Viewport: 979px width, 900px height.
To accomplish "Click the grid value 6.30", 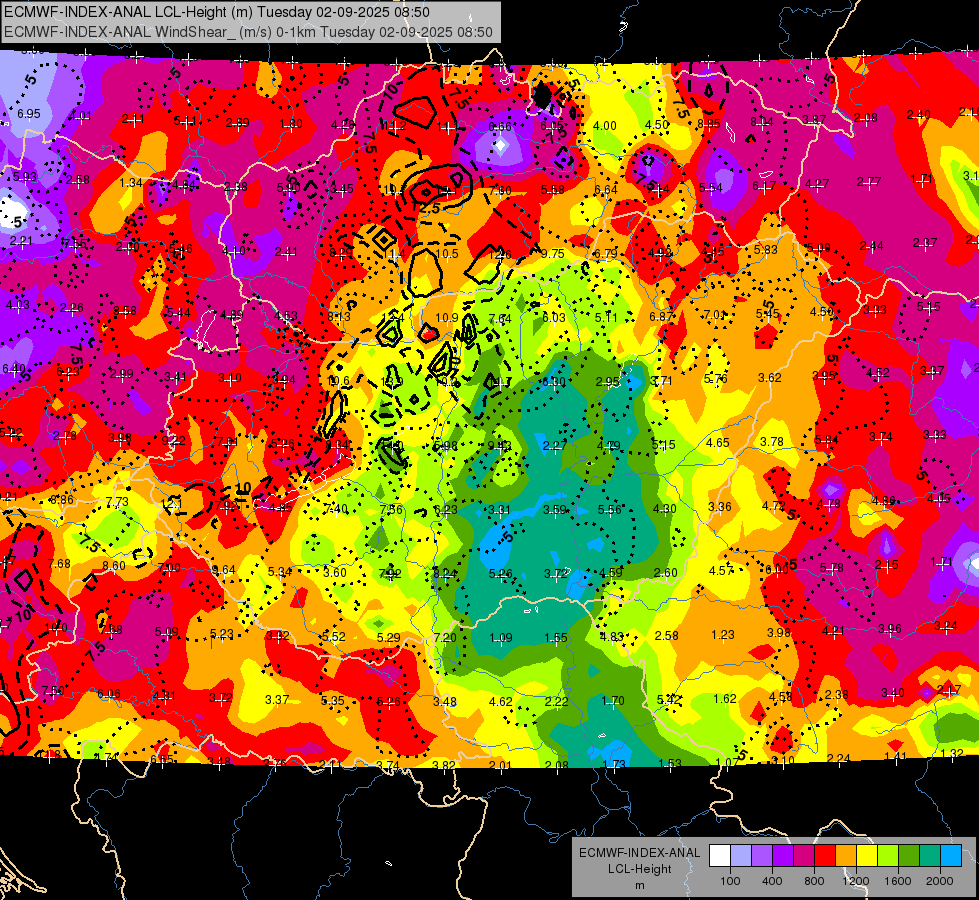I will 554,382.
